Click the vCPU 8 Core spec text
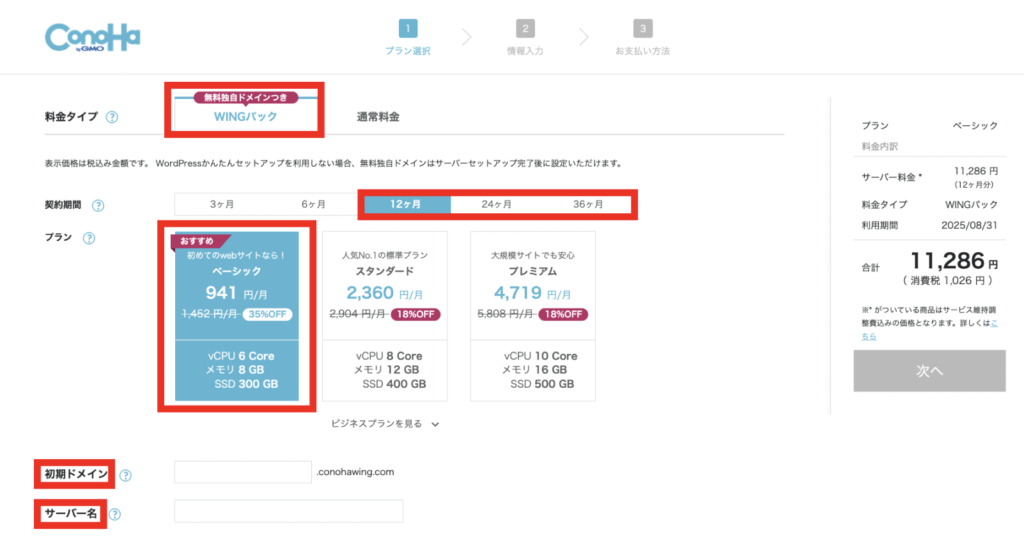1024x548 pixels. click(389, 356)
